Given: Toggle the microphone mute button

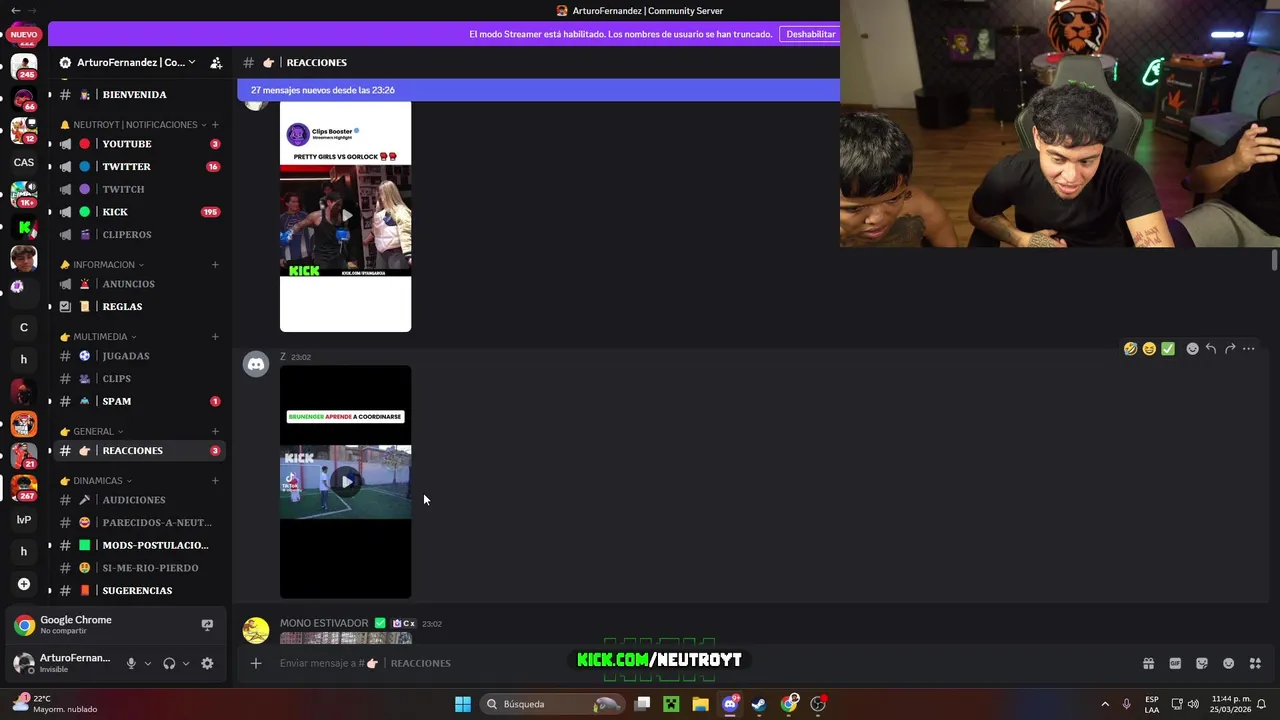Looking at the screenshot, I should pyautogui.click(x=131, y=663).
